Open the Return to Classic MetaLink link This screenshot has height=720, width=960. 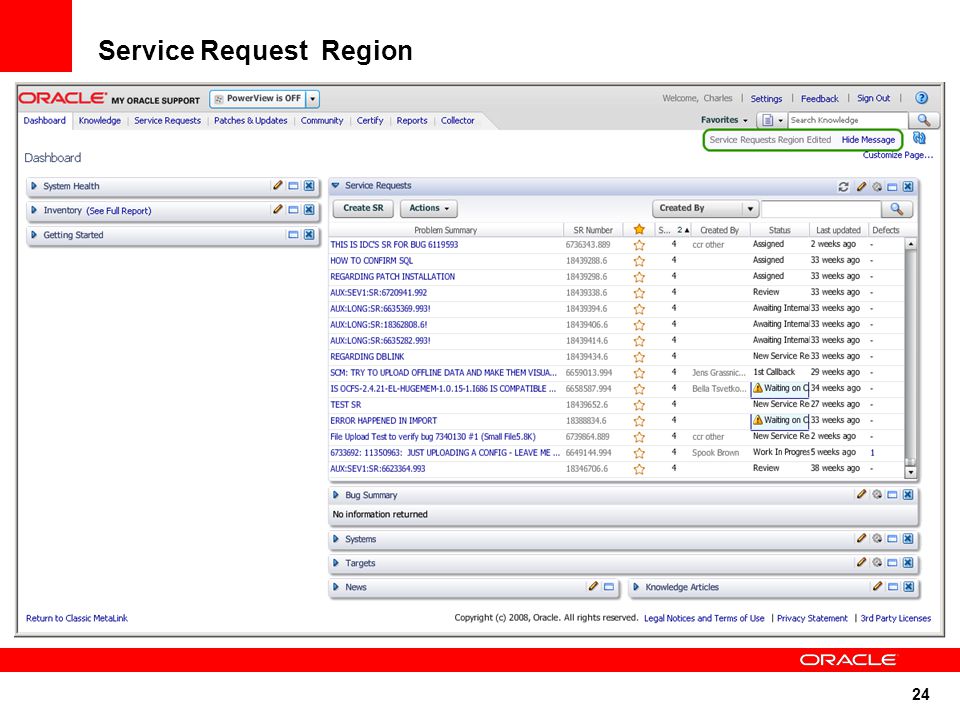coord(77,618)
